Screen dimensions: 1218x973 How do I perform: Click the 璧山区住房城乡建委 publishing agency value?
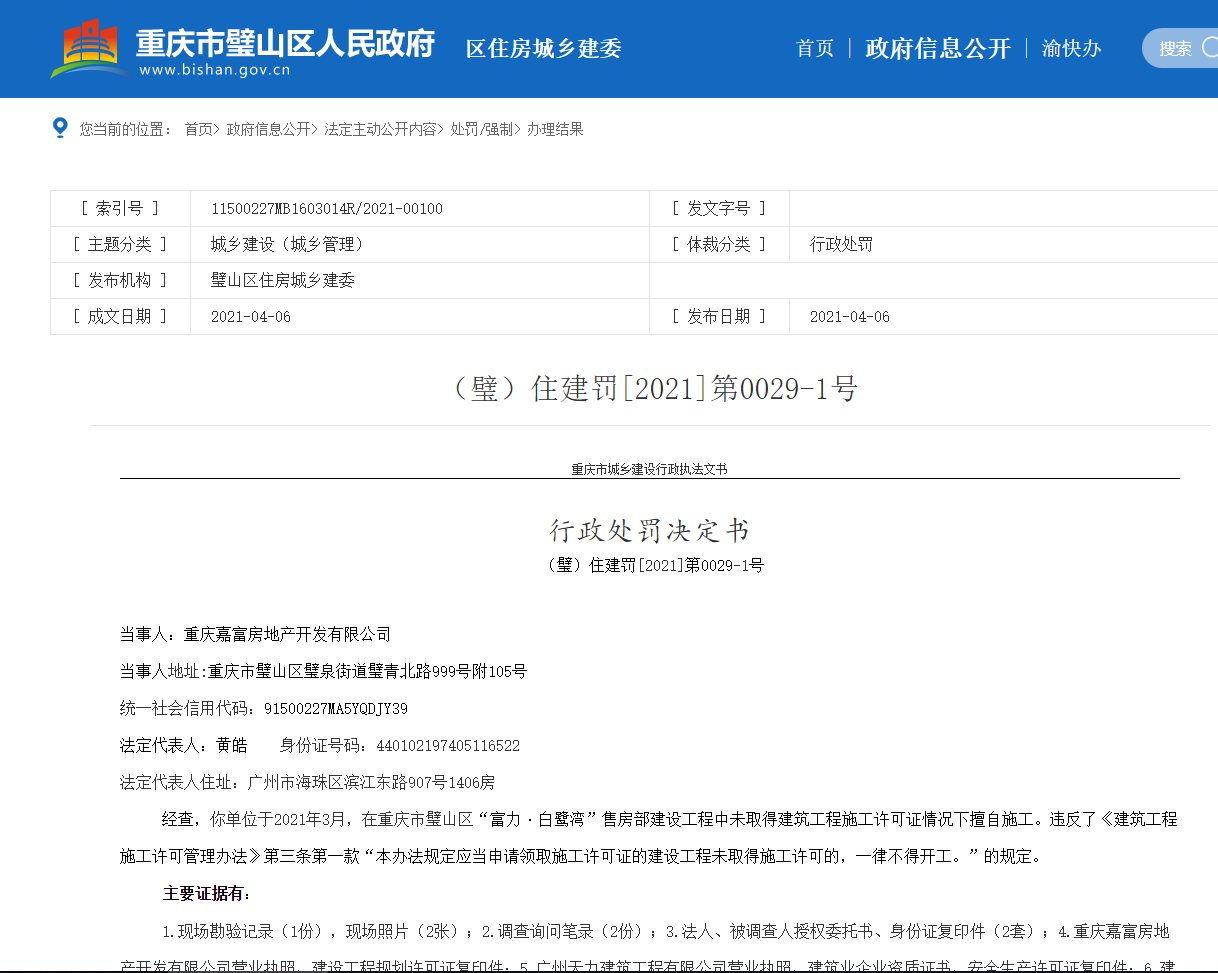[x=282, y=281]
